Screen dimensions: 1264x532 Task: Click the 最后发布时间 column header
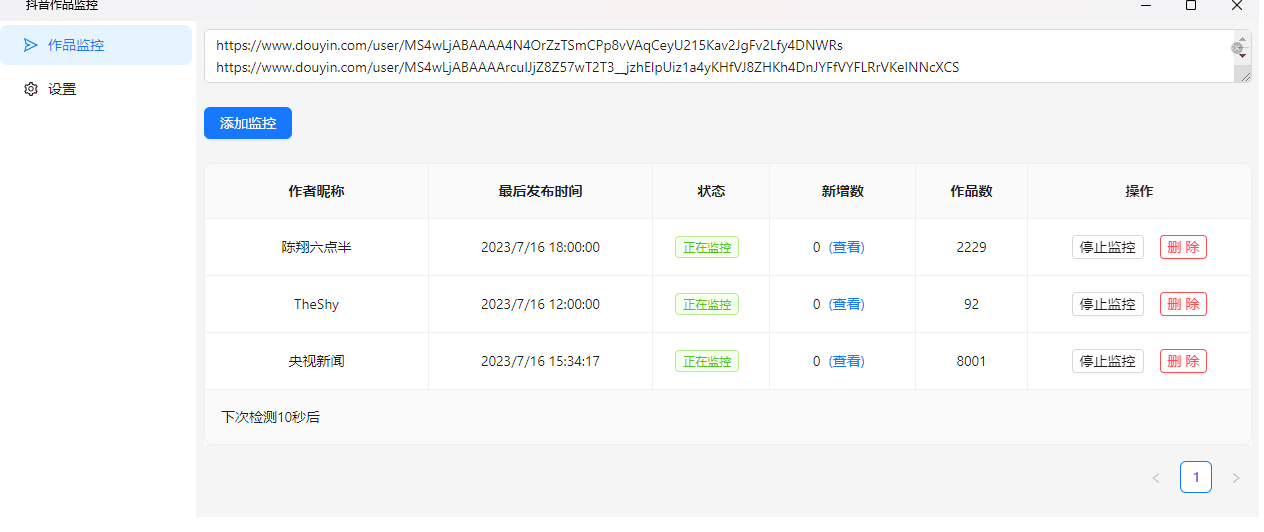tap(541, 191)
